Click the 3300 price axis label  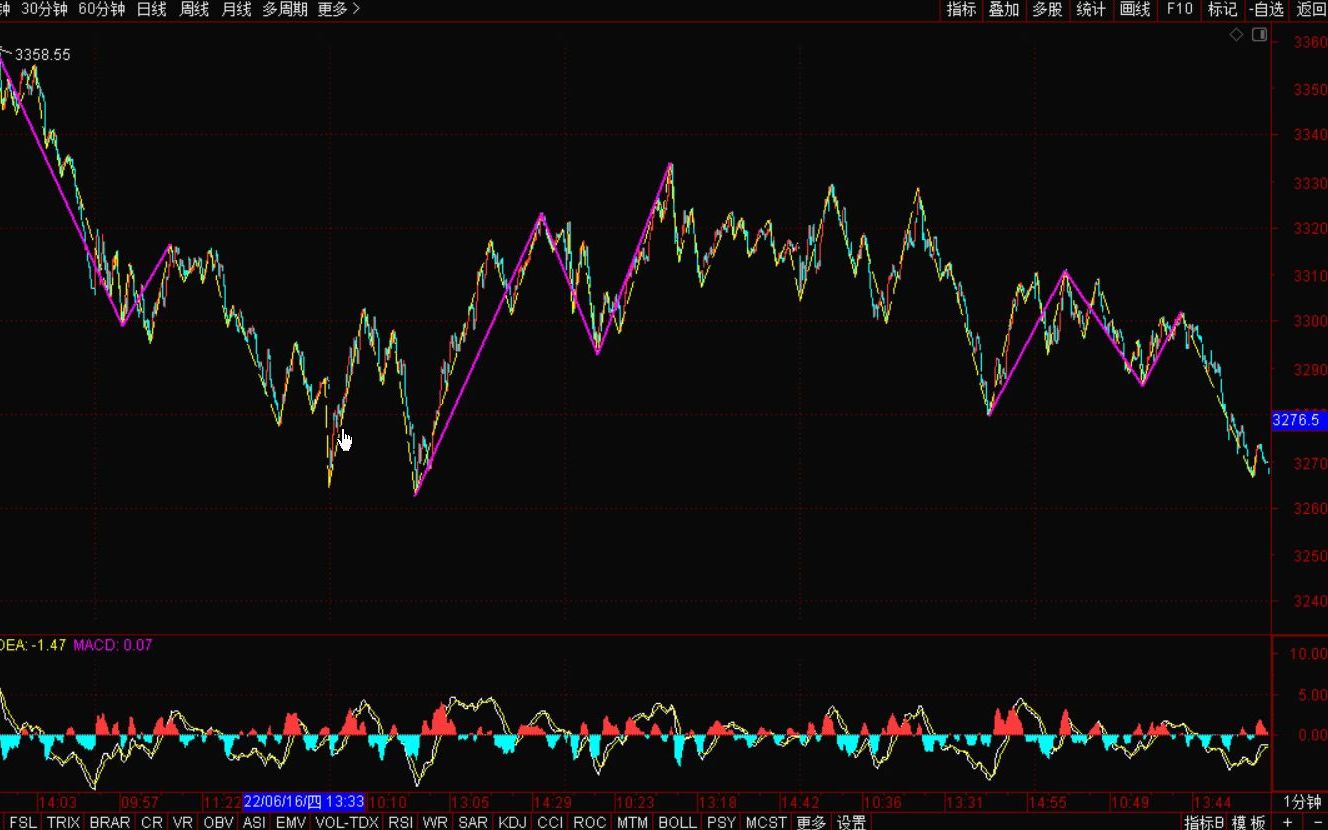1309,321
